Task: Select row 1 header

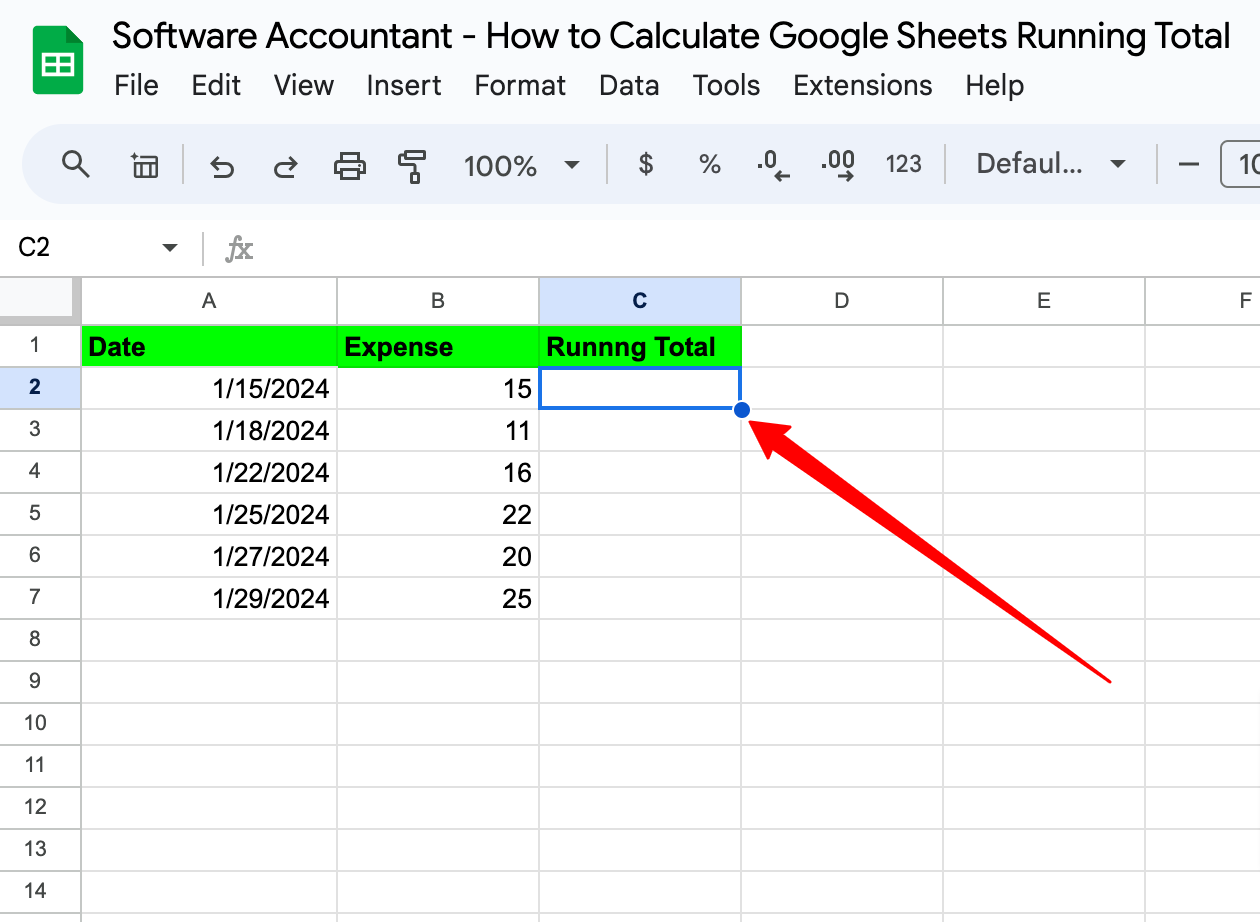Action: 40,346
